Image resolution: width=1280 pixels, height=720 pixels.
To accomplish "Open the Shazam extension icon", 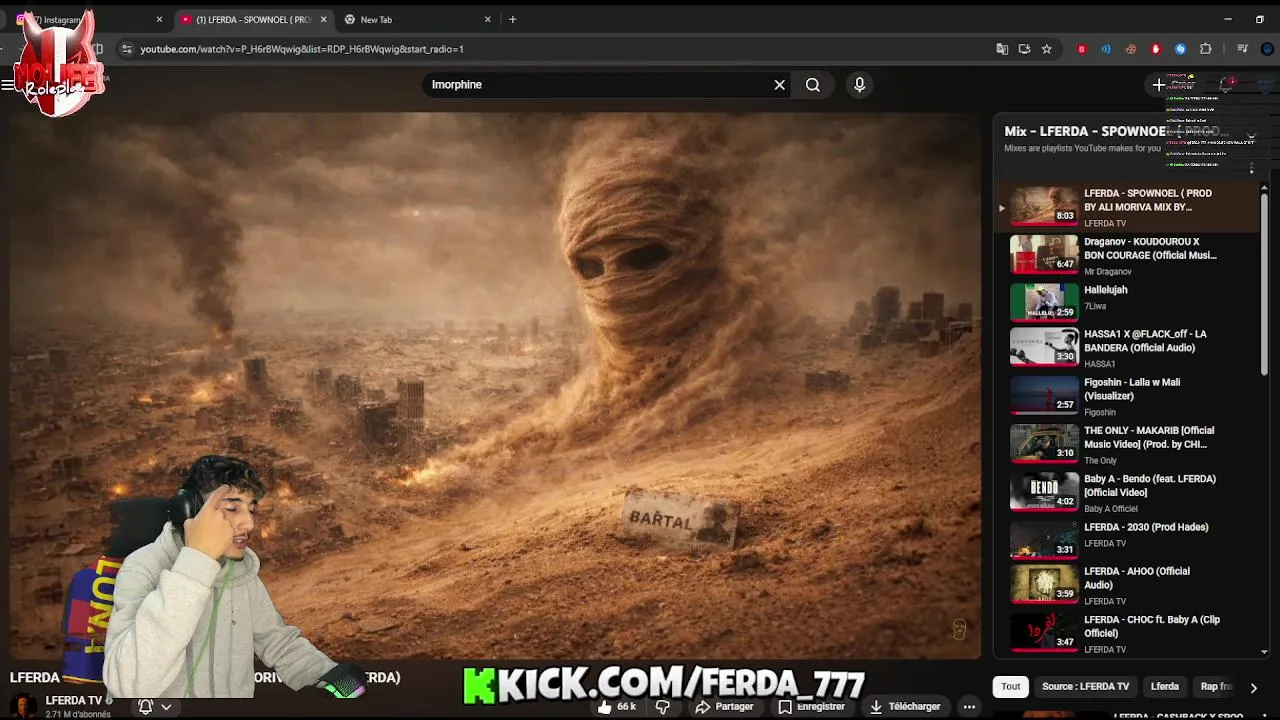I will (1180, 48).
